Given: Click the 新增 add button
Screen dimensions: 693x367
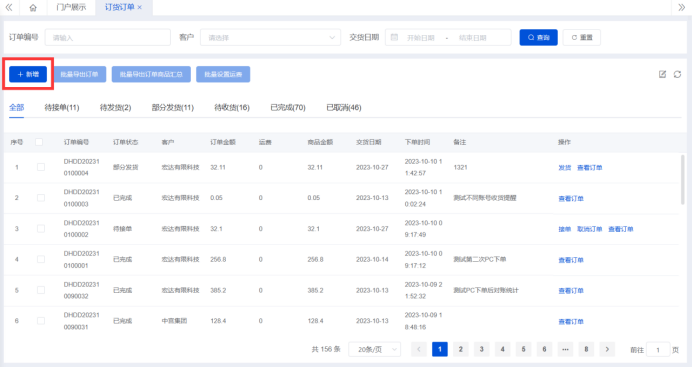Looking at the screenshot, I should (28, 74).
